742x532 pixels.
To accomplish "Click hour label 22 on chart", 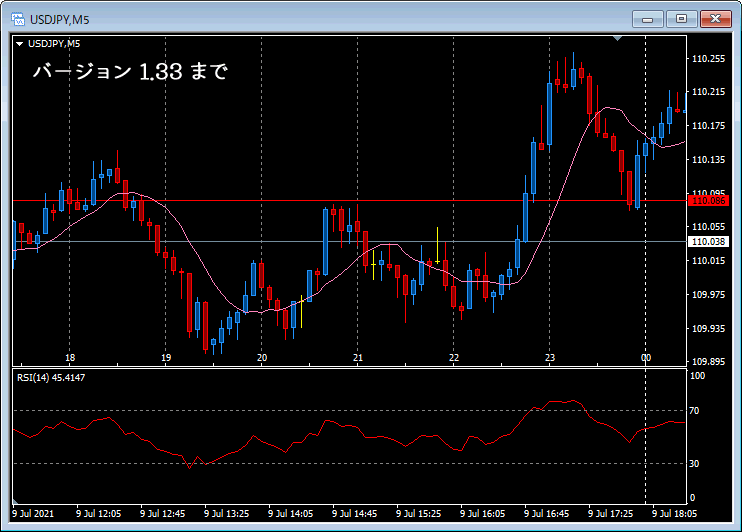I will coord(454,358).
